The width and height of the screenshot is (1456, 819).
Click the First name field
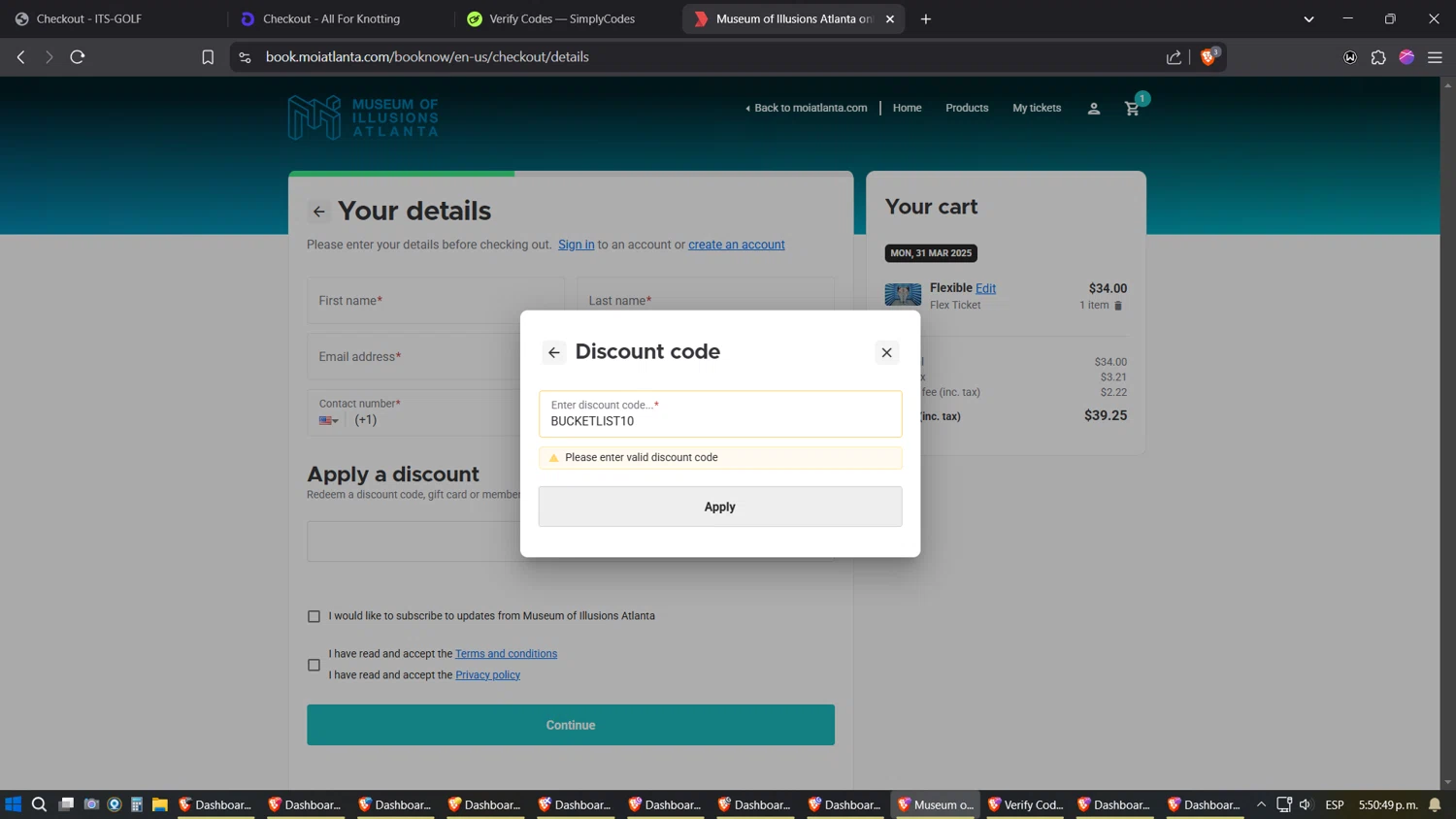(x=436, y=301)
